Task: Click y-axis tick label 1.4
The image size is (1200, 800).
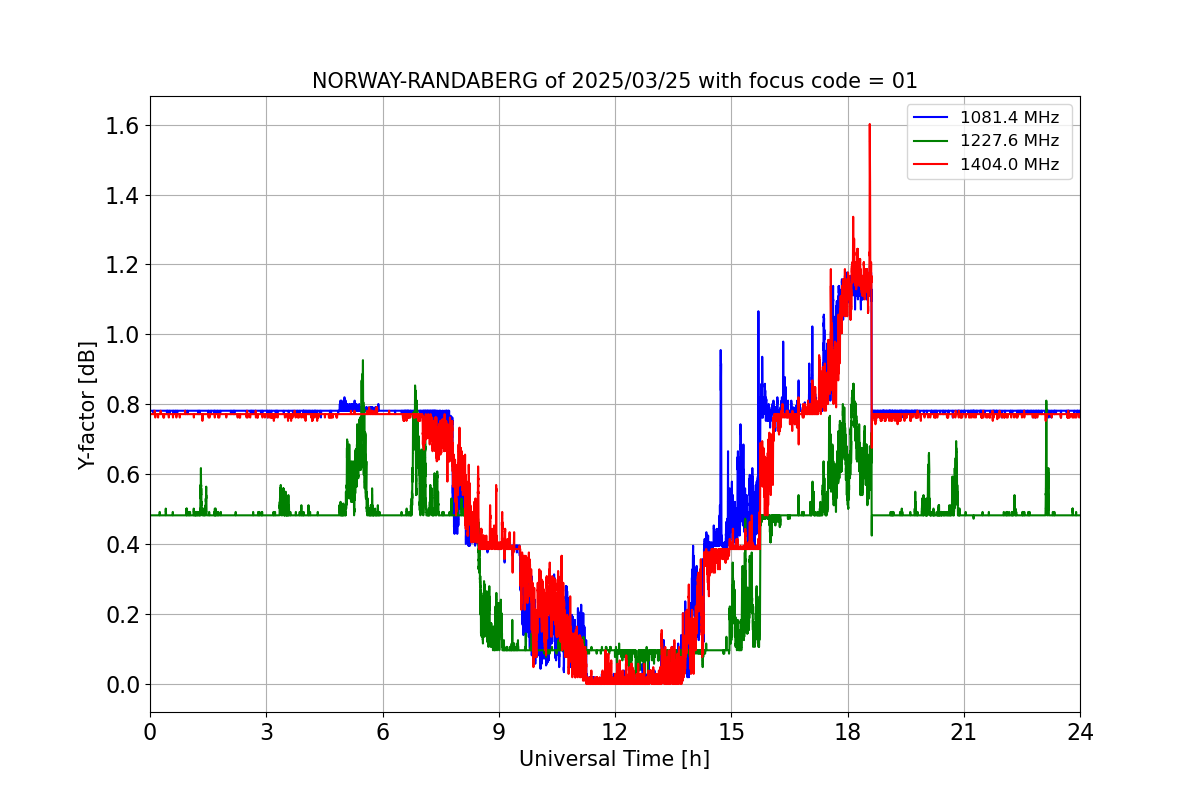Action: click(x=123, y=195)
